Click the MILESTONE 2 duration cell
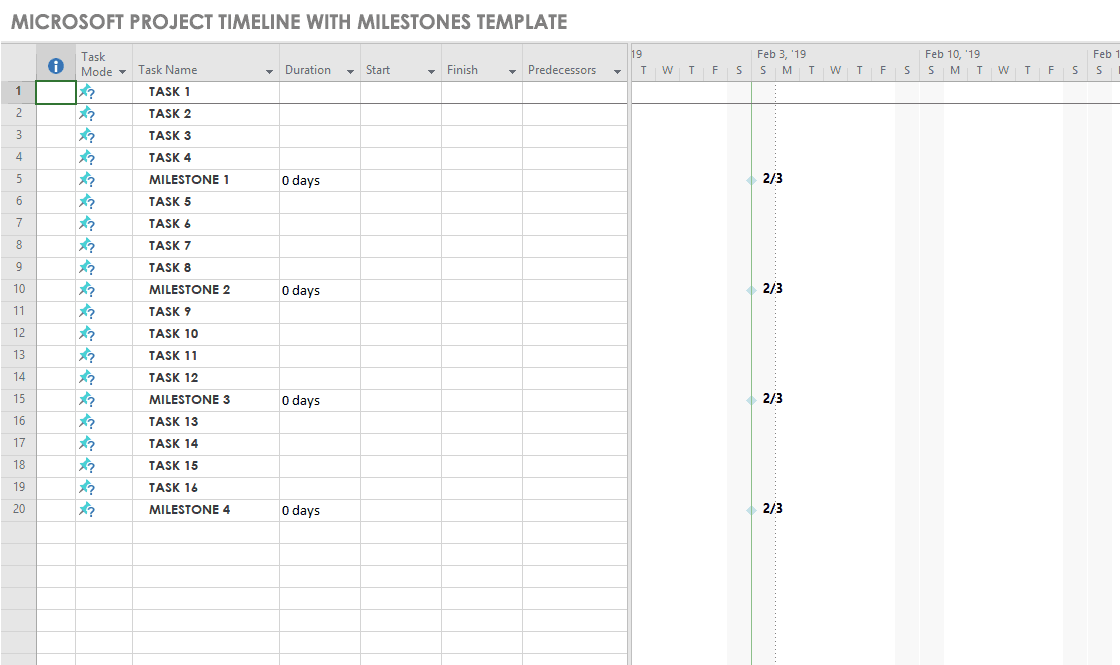Screen dimensions: 1120x665 (x=319, y=290)
